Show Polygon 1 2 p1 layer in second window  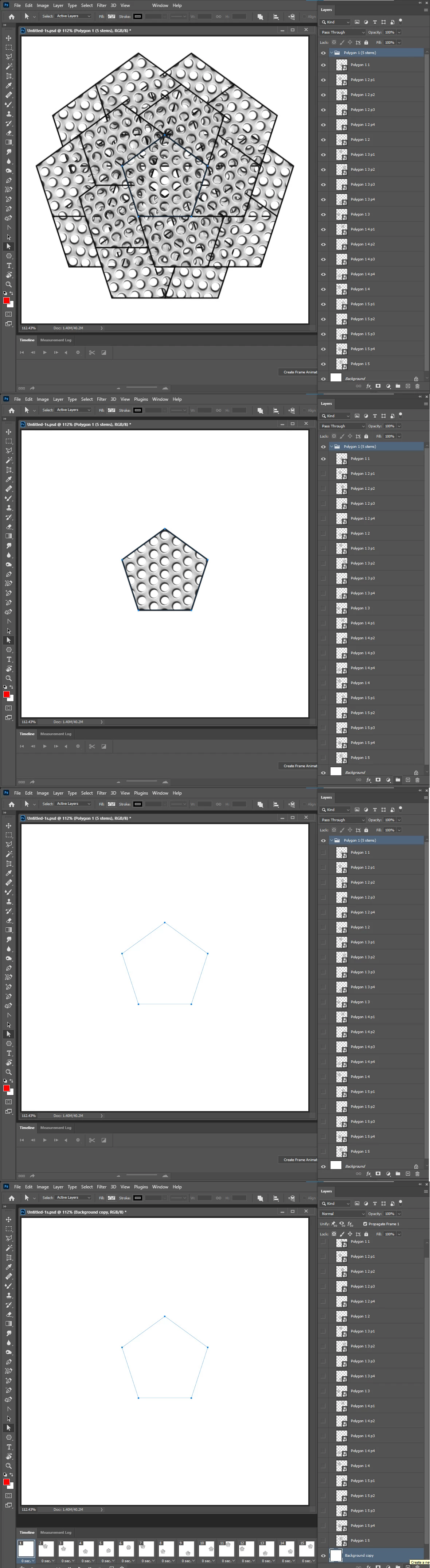point(323,474)
